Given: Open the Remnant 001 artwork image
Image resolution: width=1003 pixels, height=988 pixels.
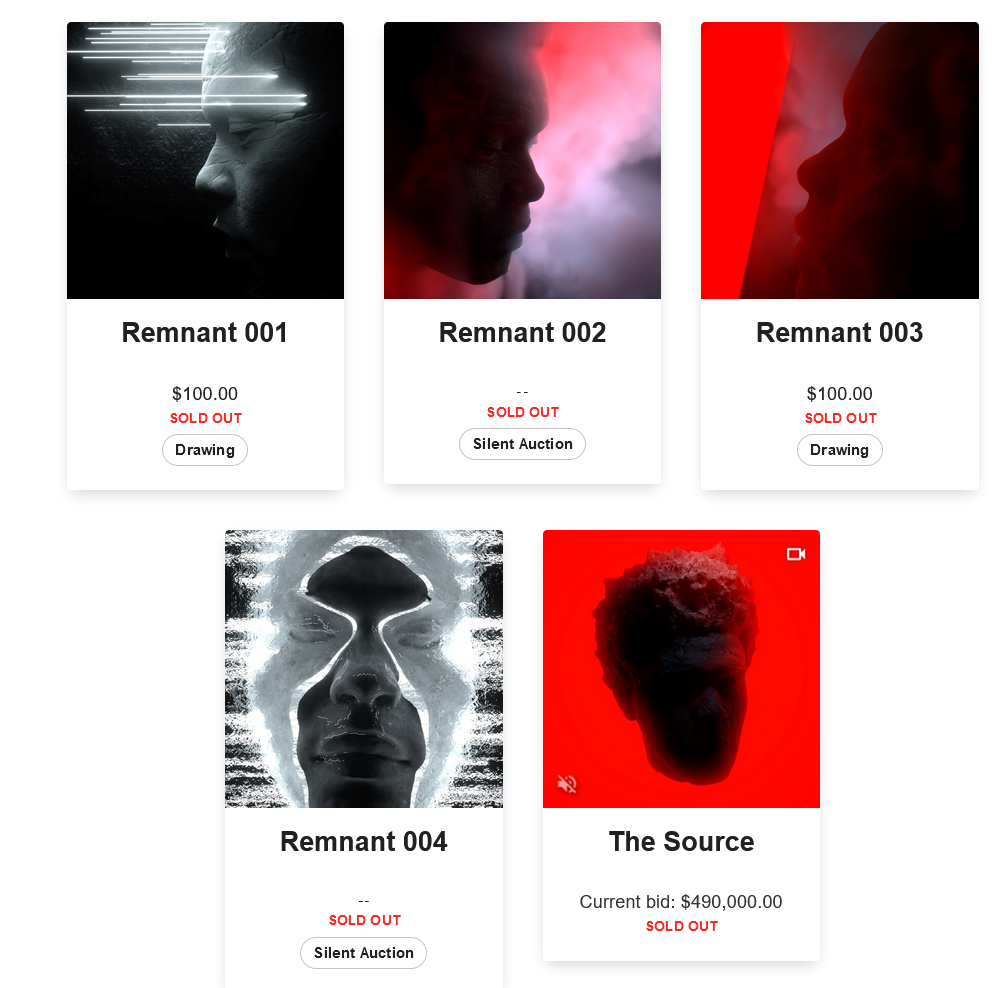Looking at the screenshot, I should 205,161.
